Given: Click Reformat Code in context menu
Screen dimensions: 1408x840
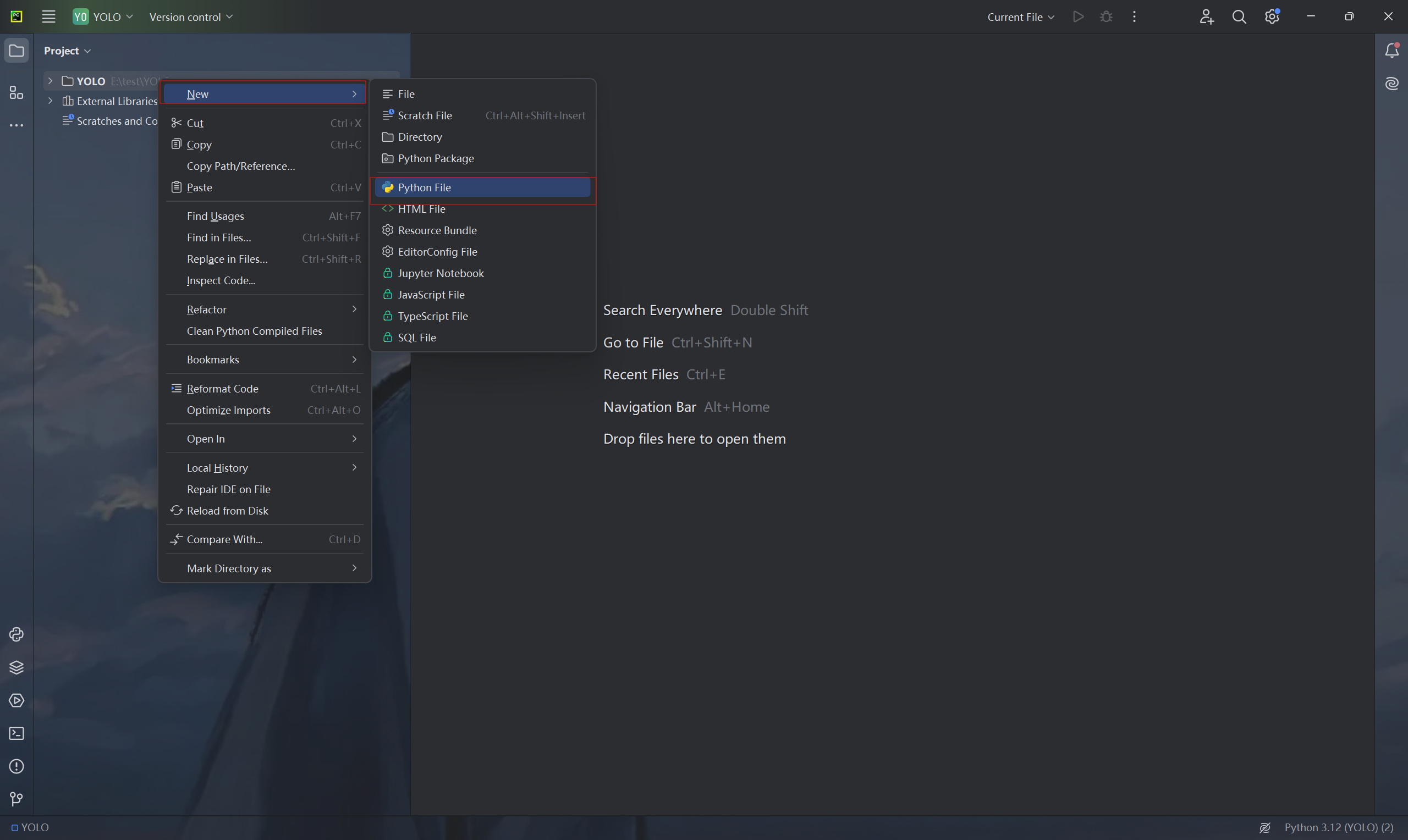Looking at the screenshot, I should pyautogui.click(x=223, y=389).
